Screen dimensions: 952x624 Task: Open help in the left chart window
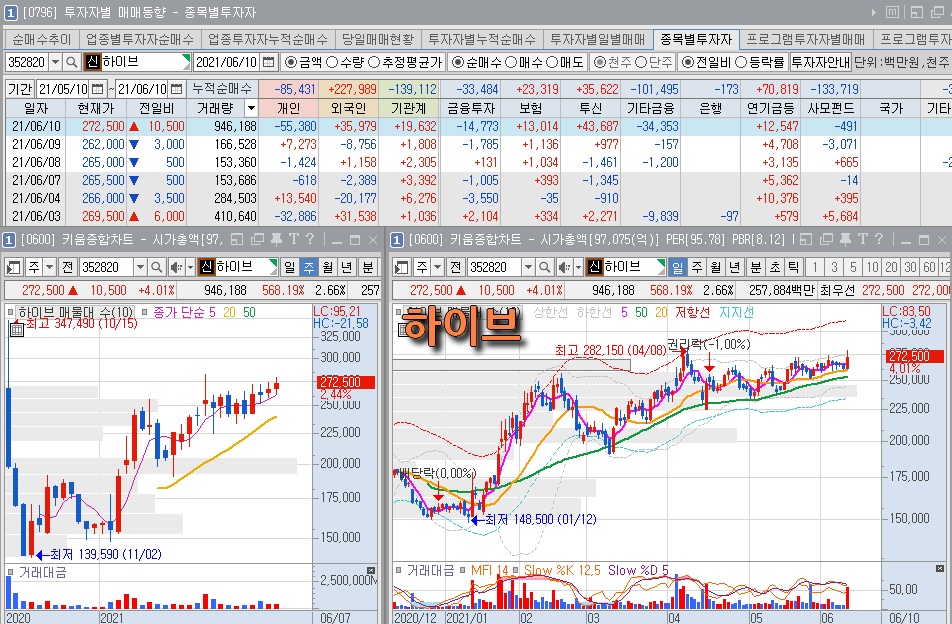310,240
